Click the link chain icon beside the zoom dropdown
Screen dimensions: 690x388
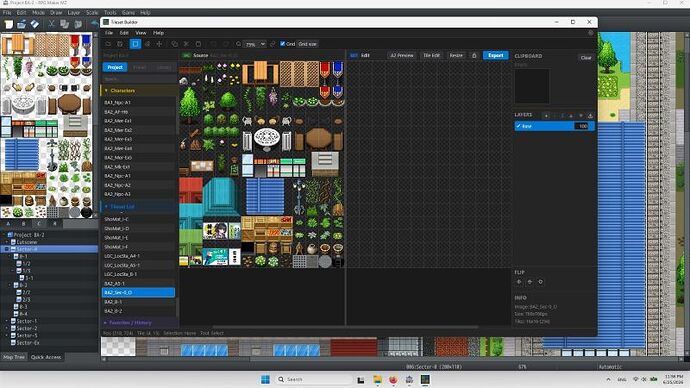pyautogui.click(x=272, y=44)
